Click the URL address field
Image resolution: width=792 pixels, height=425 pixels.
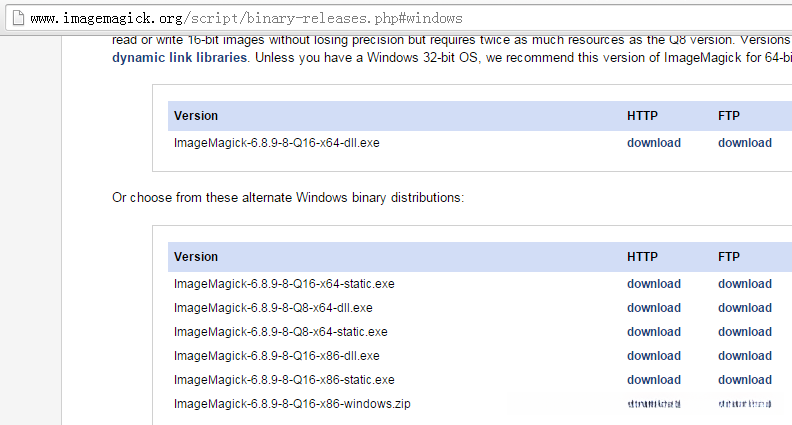[400, 18]
